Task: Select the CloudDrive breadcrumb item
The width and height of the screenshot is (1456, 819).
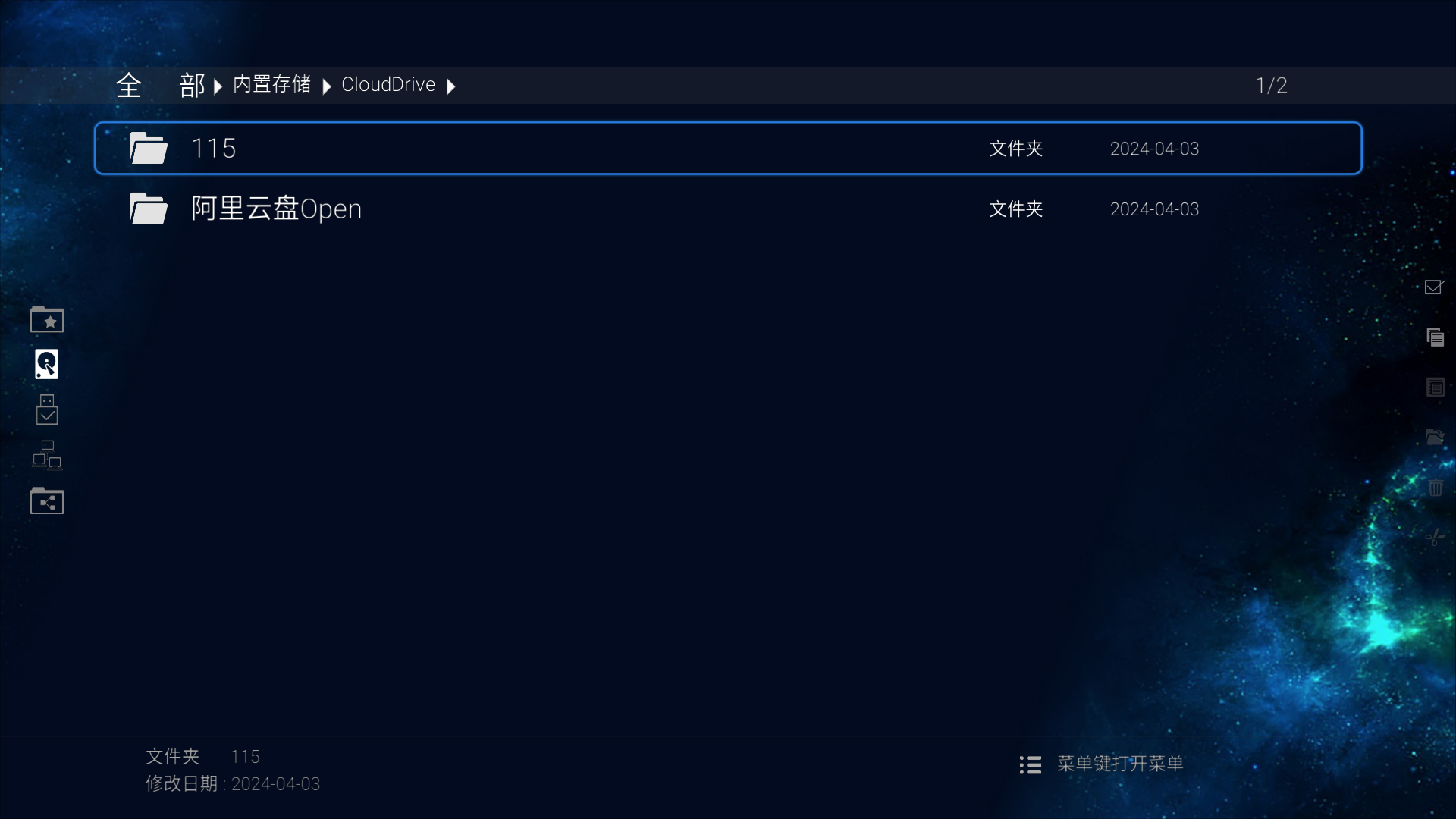Action: [388, 84]
